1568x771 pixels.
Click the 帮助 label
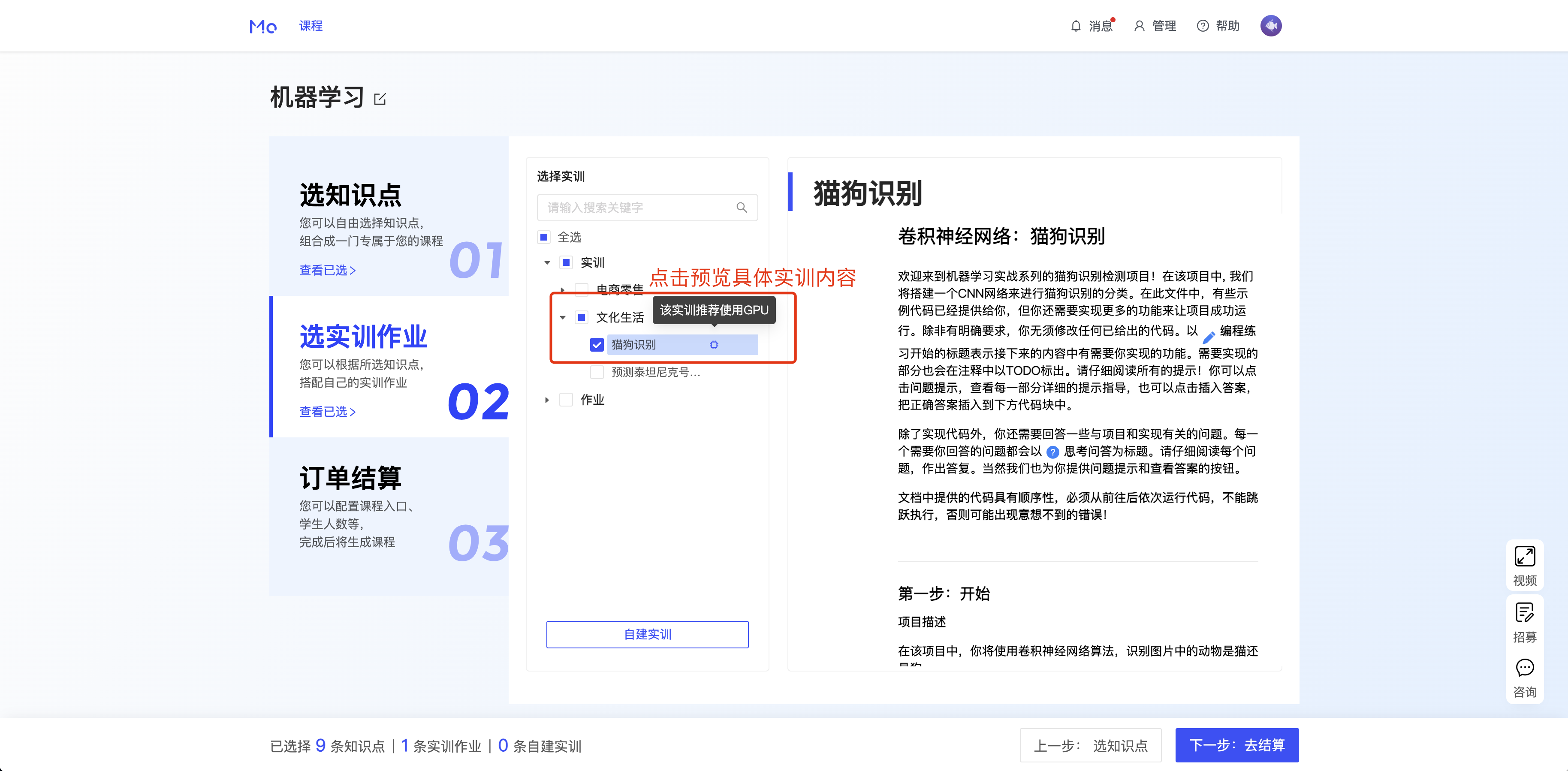pos(1228,26)
